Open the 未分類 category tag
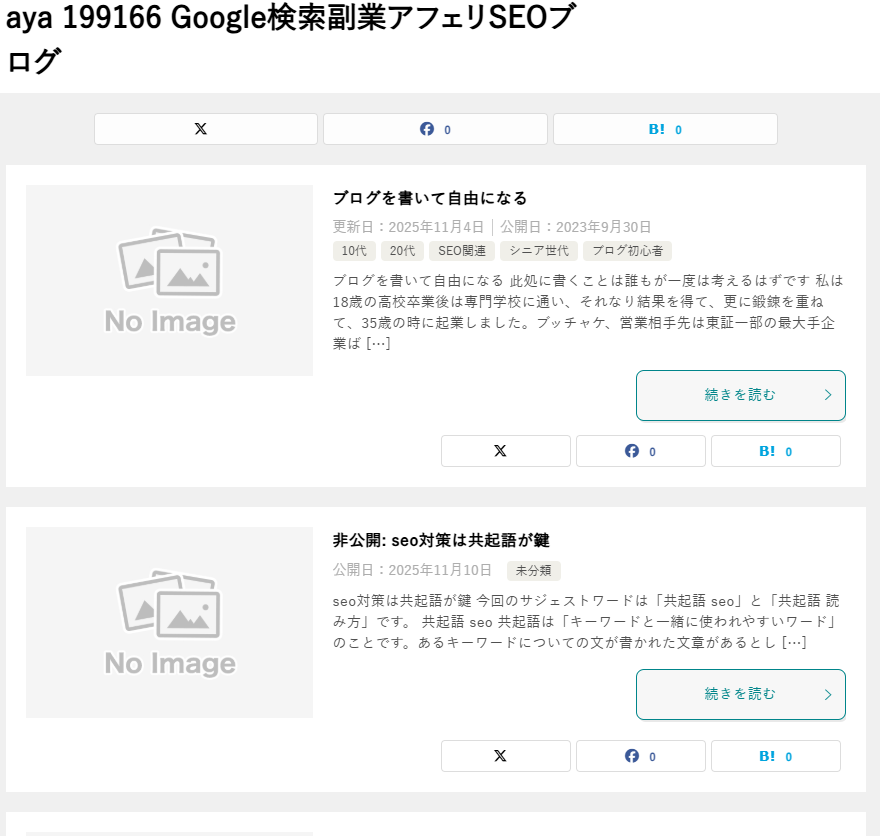Screen dimensions: 880x836 [534, 571]
